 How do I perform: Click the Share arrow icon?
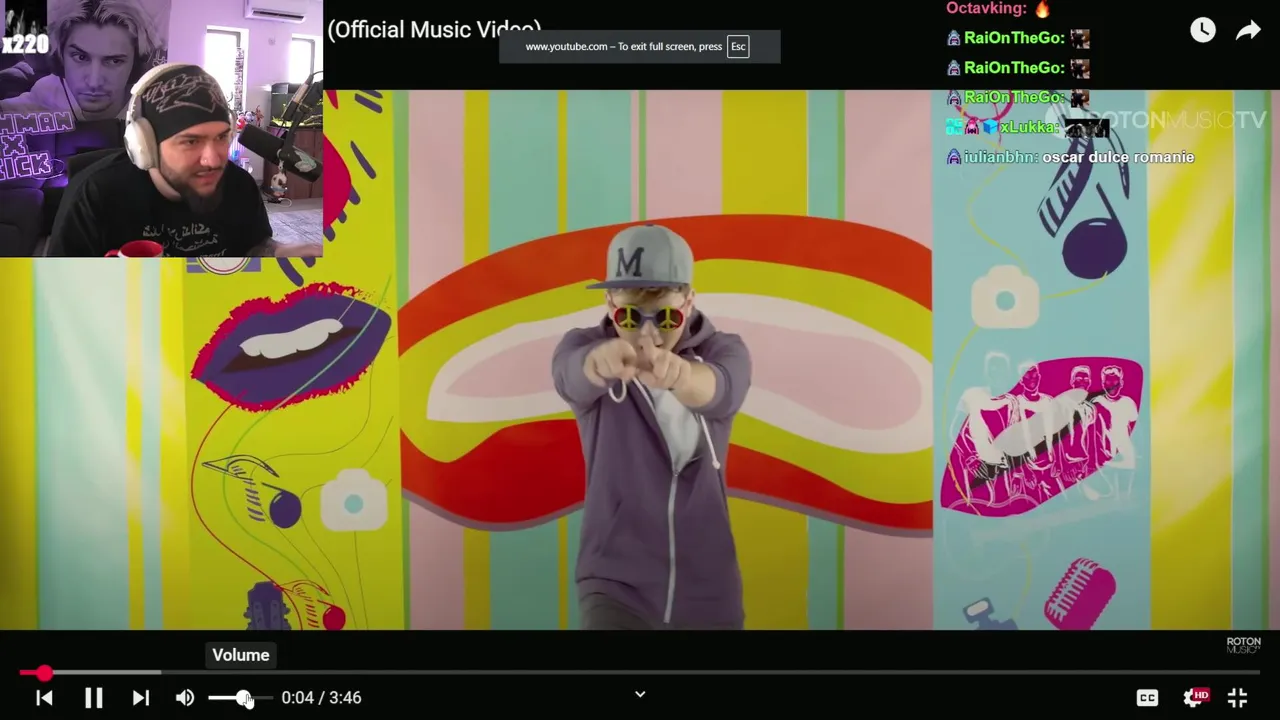click(x=1248, y=30)
